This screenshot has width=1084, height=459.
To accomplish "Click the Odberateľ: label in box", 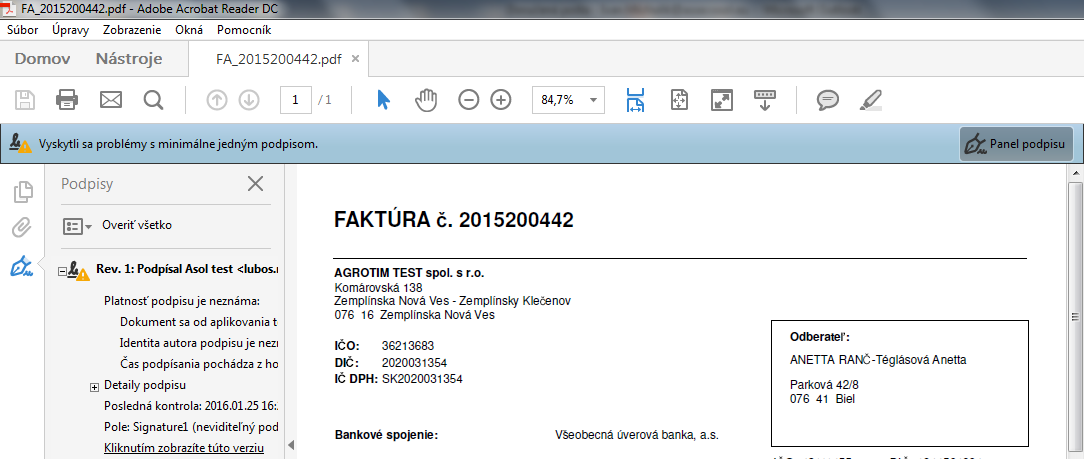I will pos(819,337).
